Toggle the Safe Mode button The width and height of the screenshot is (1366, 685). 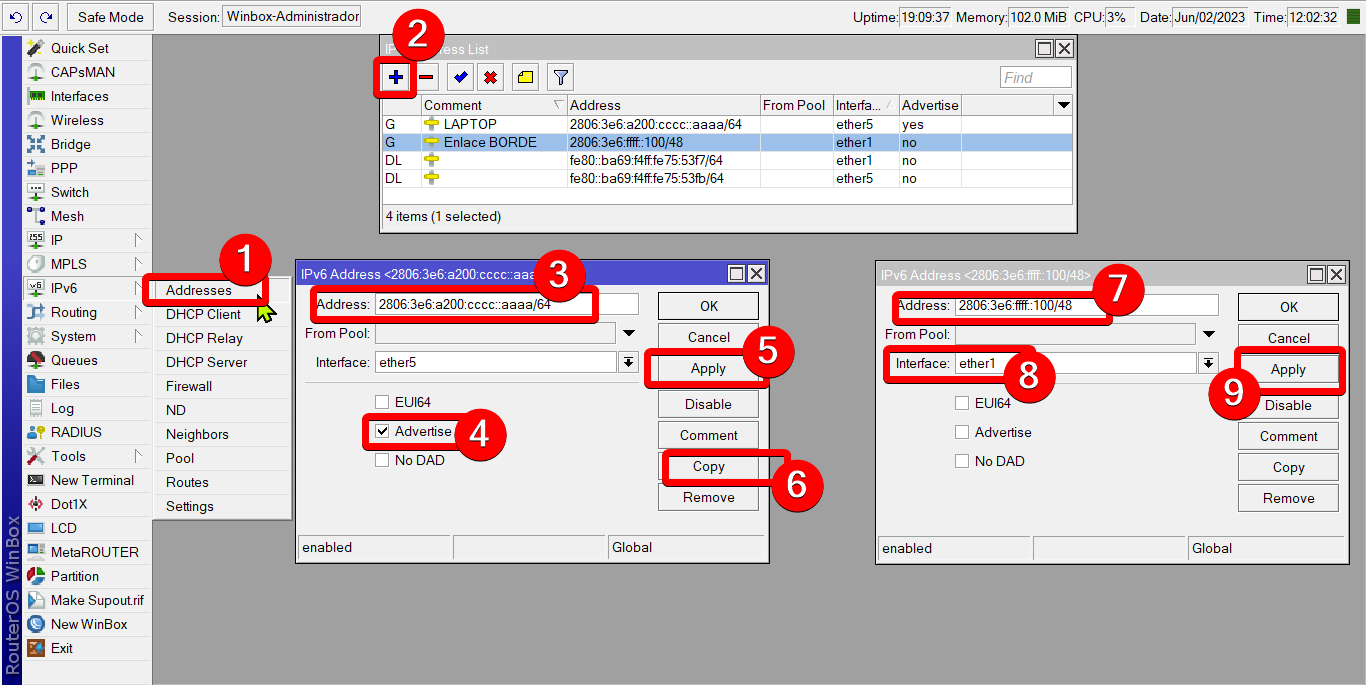click(x=111, y=16)
